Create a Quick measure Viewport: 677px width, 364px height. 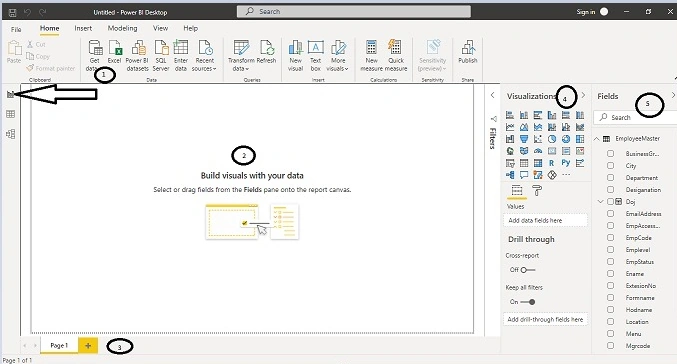point(395,55)
